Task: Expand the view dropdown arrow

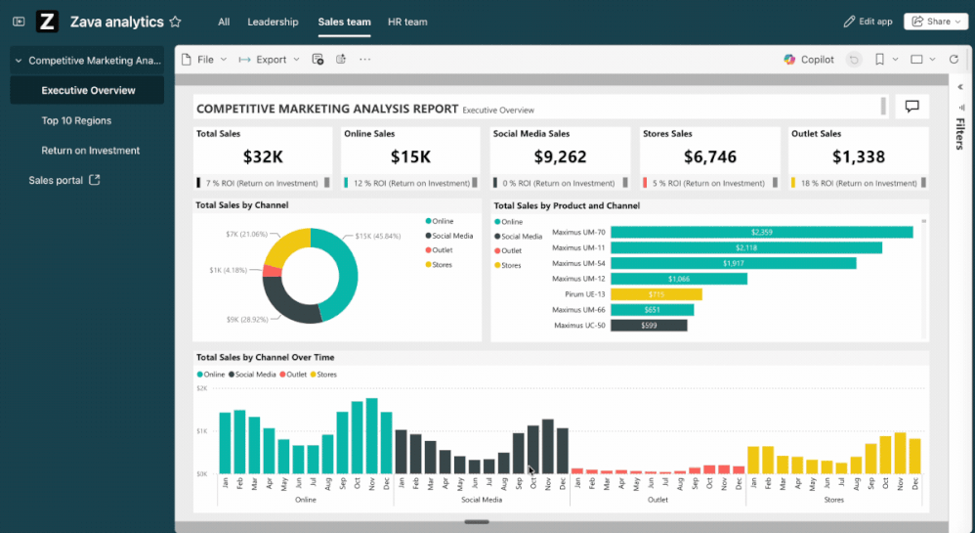Action: coord(933,60)
